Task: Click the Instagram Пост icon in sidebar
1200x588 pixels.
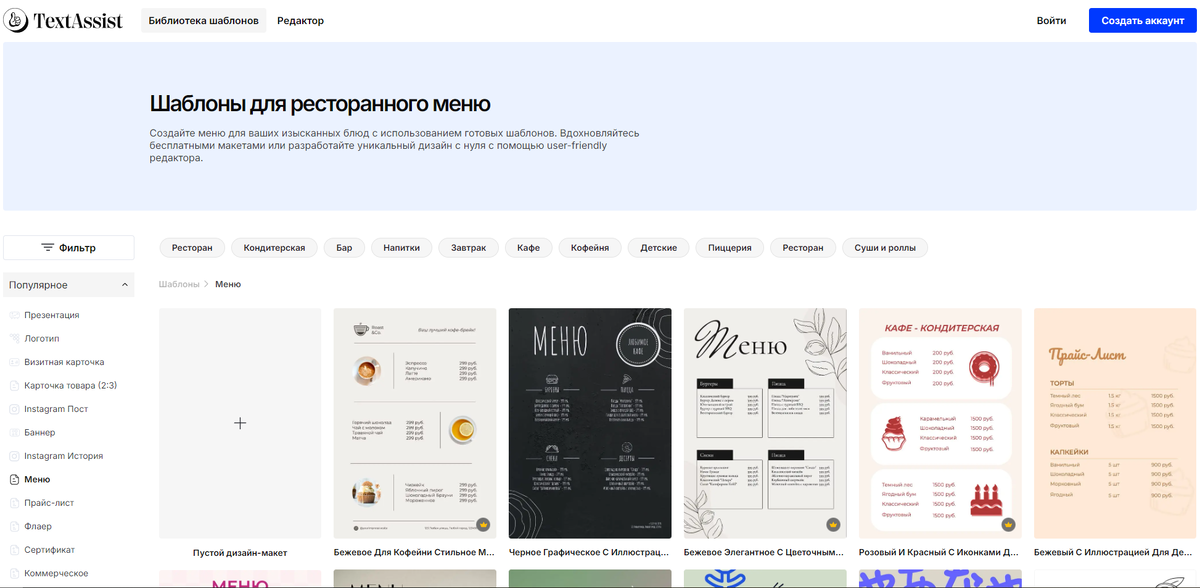Action: [x=14, y=408]
